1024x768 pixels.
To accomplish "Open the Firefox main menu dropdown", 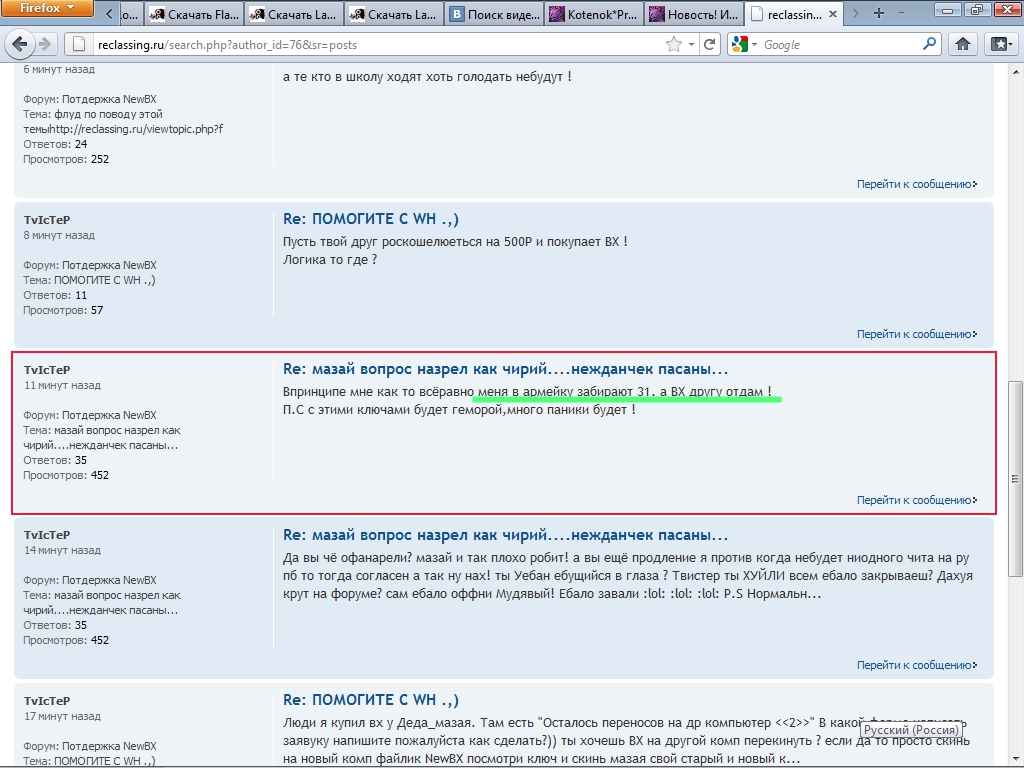I will pos(47,8).
